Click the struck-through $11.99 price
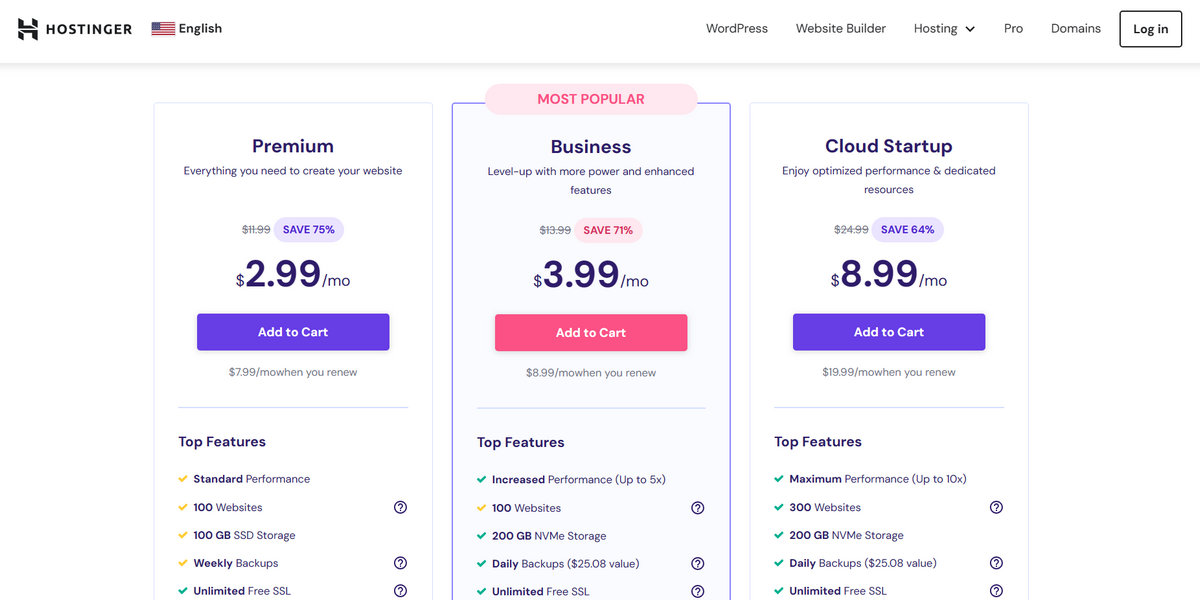Image resolution: width=1200 pixels, height=600 pixels. click(256, 230)
